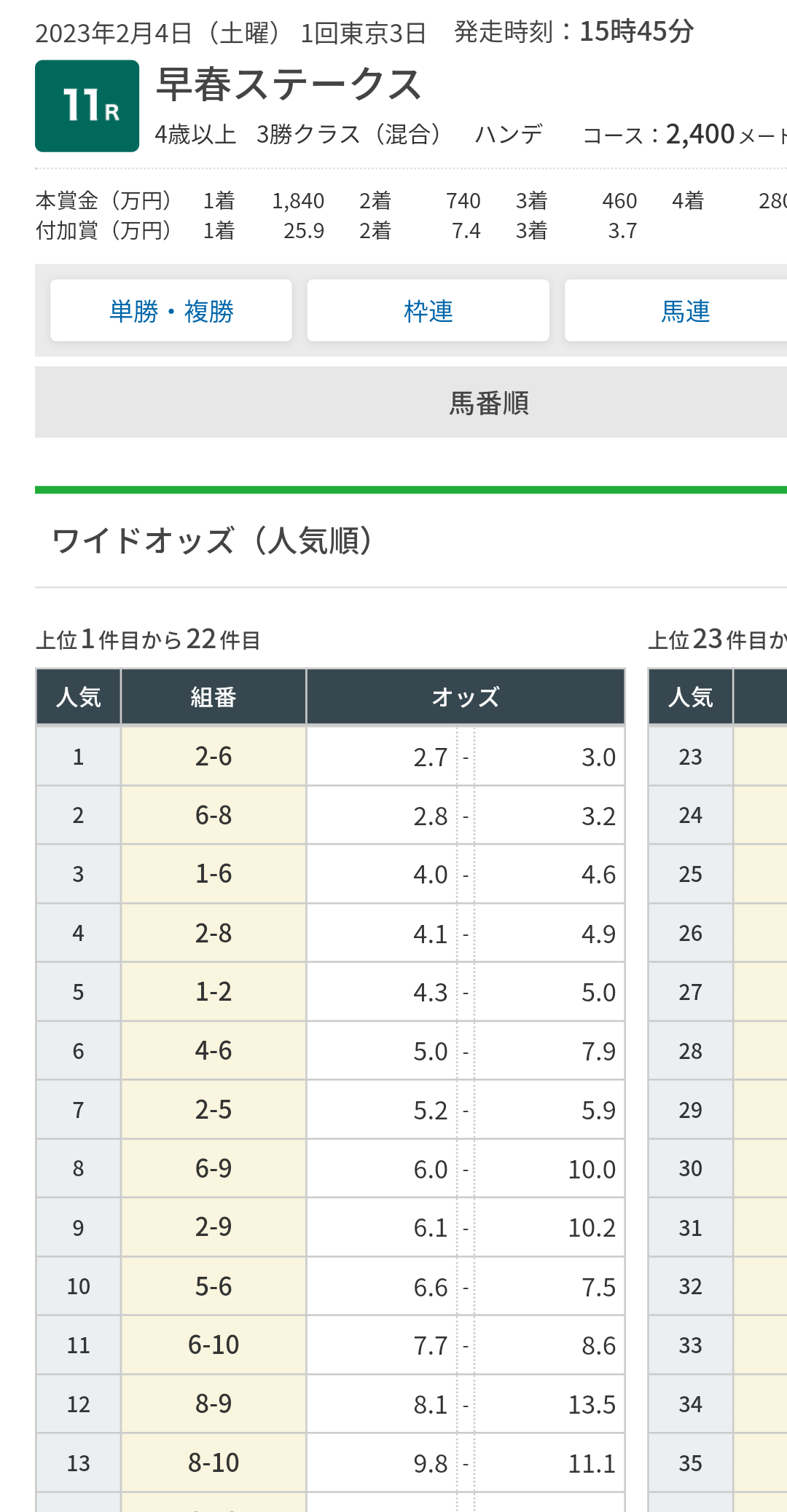Open the 馬連 odds tab
This screenshot has width=787, height=1512.
point(676,311)
